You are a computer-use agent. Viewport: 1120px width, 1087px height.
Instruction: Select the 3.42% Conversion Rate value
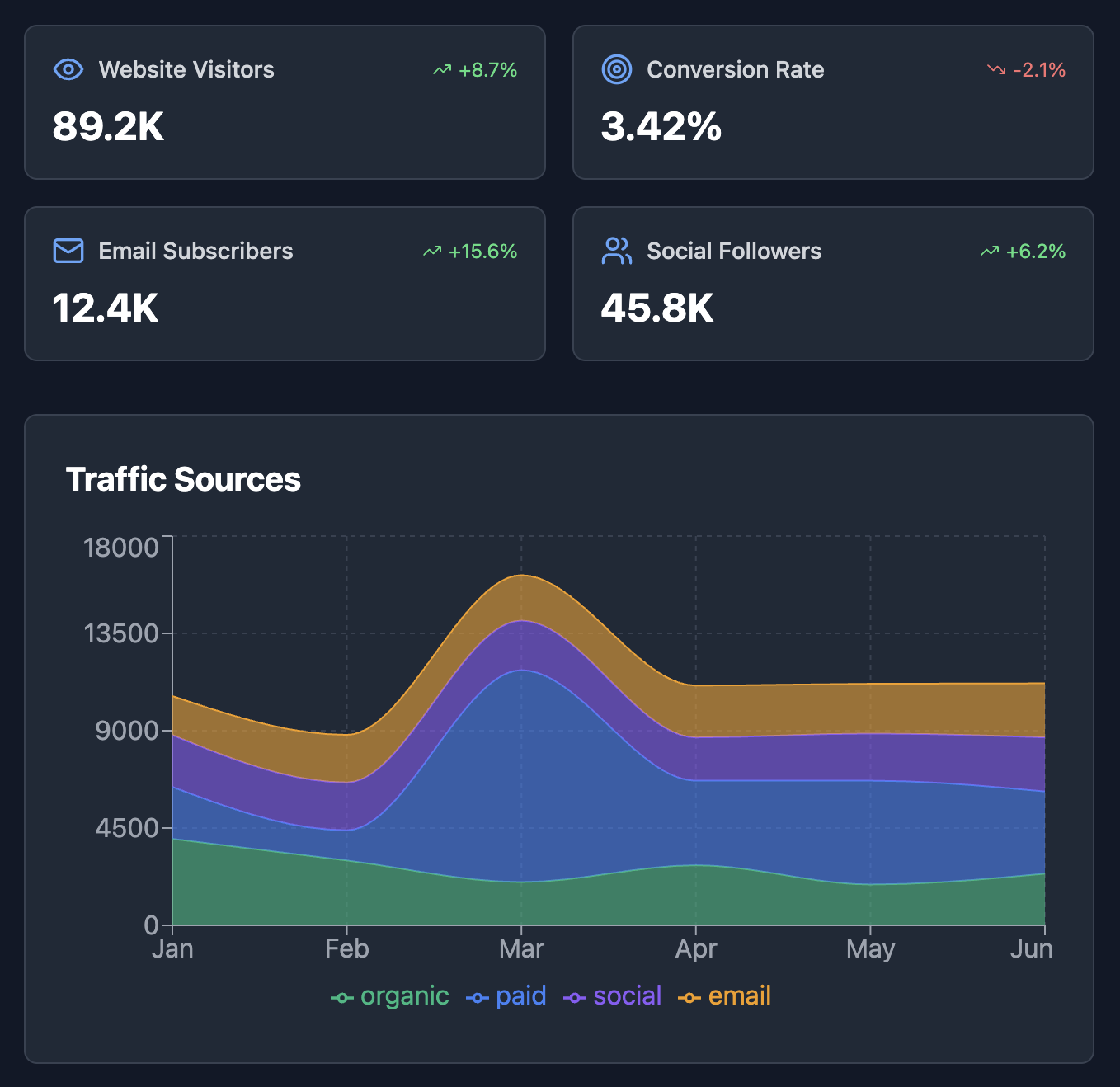661,127
